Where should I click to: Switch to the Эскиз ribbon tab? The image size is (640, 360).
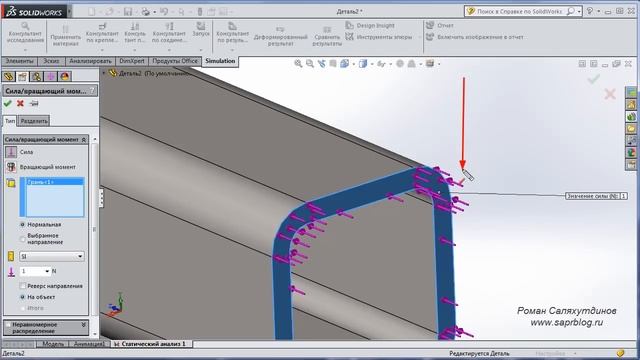pos(51,61)
